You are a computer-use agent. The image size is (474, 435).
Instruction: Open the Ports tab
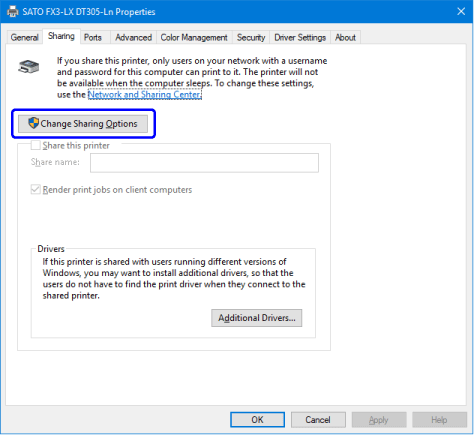93,37
